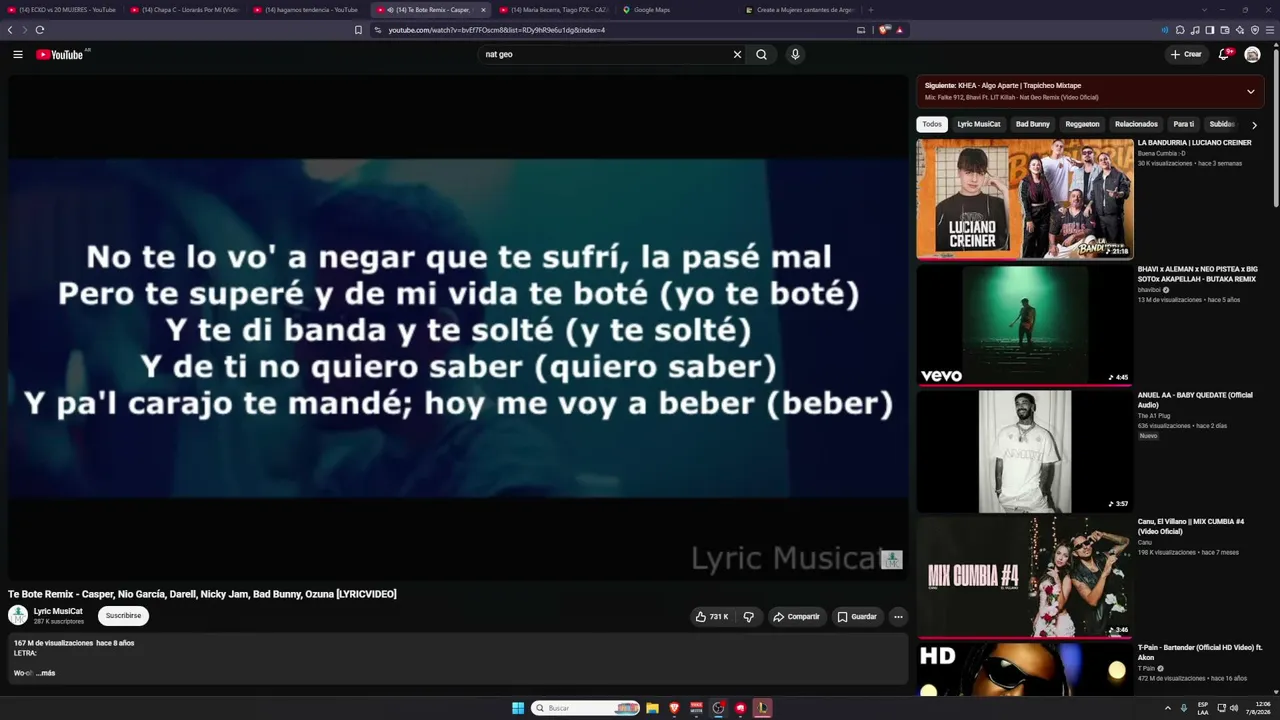Dislike the video with thumbs down
Image resolution: width=1280 pixels, height=720 pixels.
pyautogui.click(x=748, y=617)
